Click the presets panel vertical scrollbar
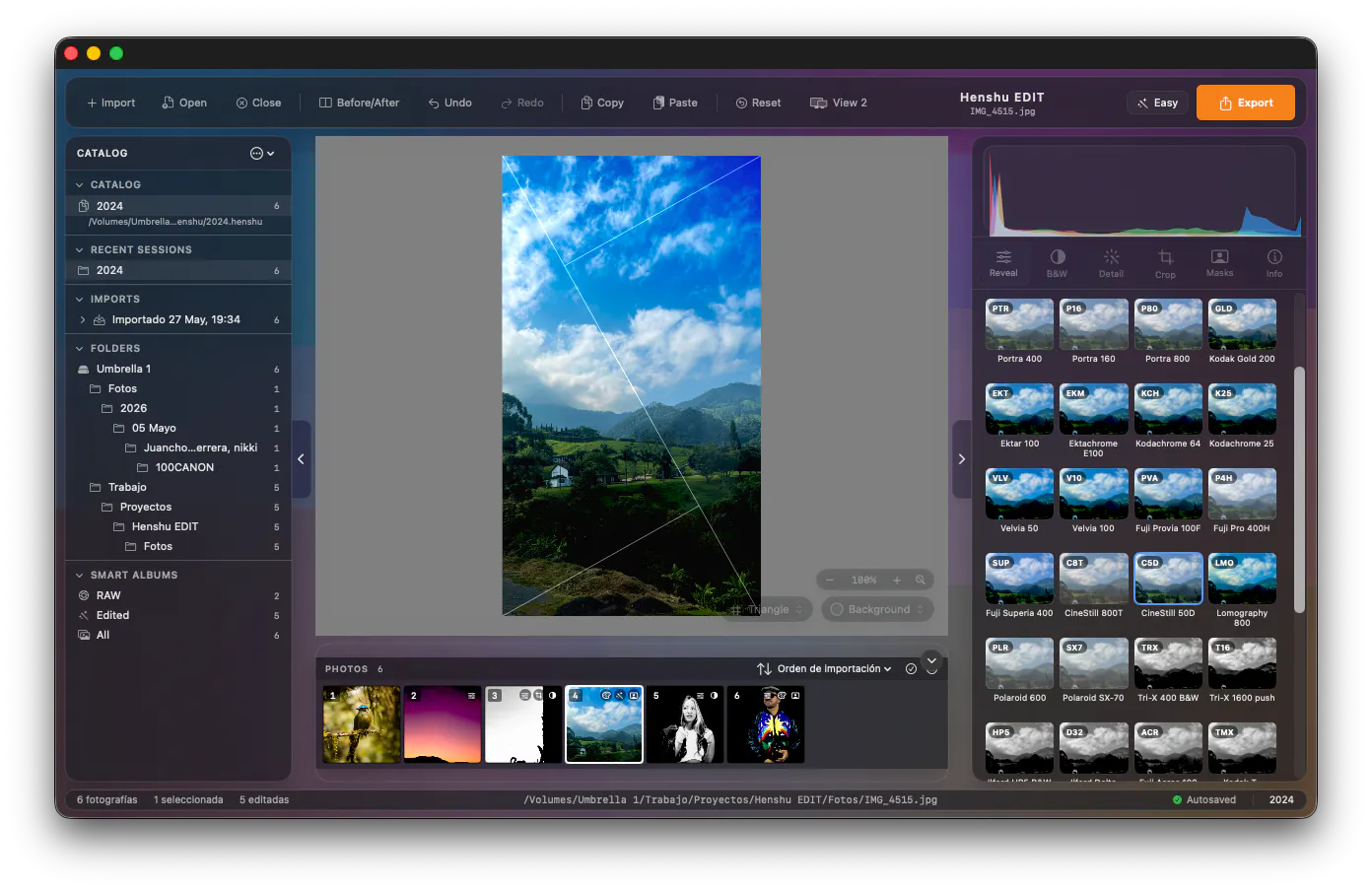Viewport: 1372px width, 891px height. (1299, 490)
